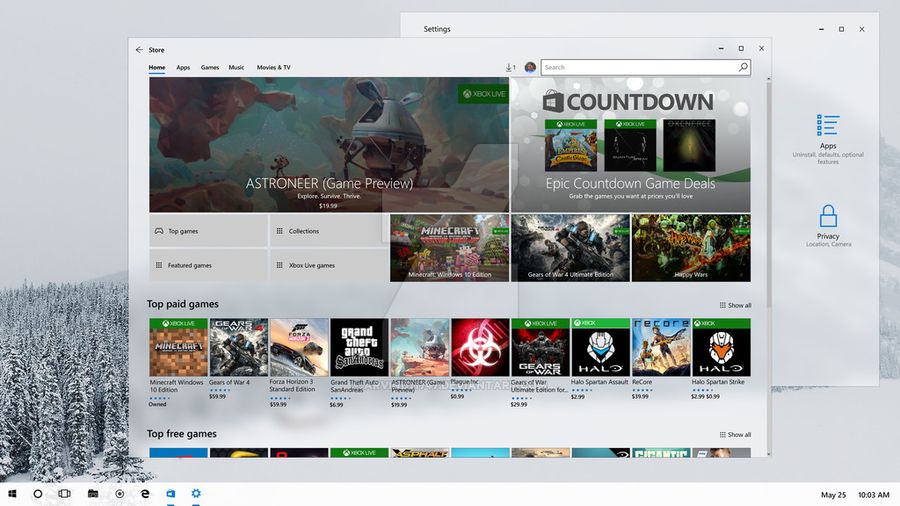Focus the Store search field
This screenshot has width=900, height=506.
click(645, 67)
